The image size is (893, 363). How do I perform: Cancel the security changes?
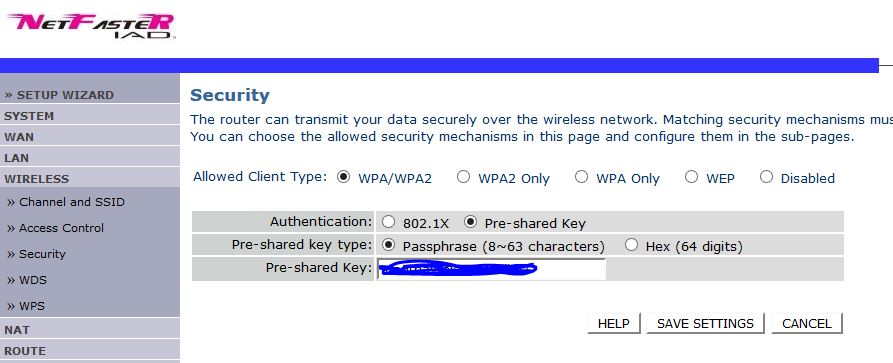[x=806, y=324]
